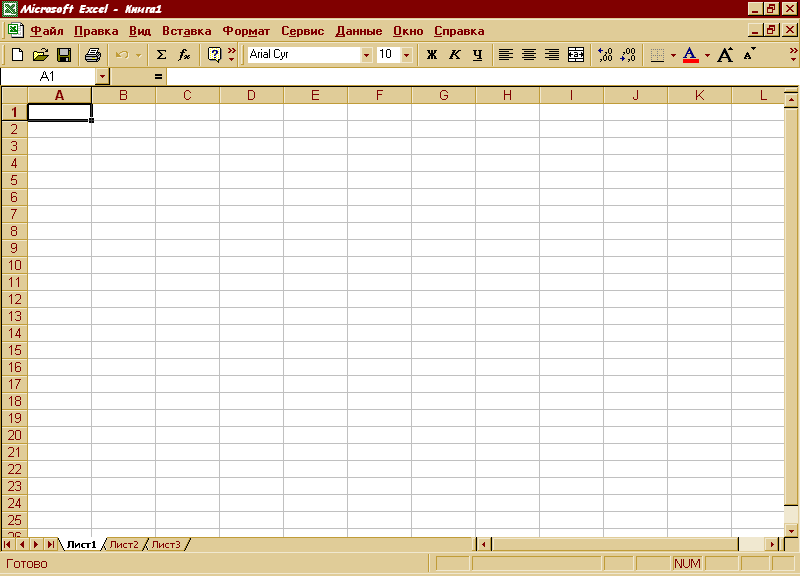Click the Open folder icon
Screen dimensions: 800x576
(40, 55)
